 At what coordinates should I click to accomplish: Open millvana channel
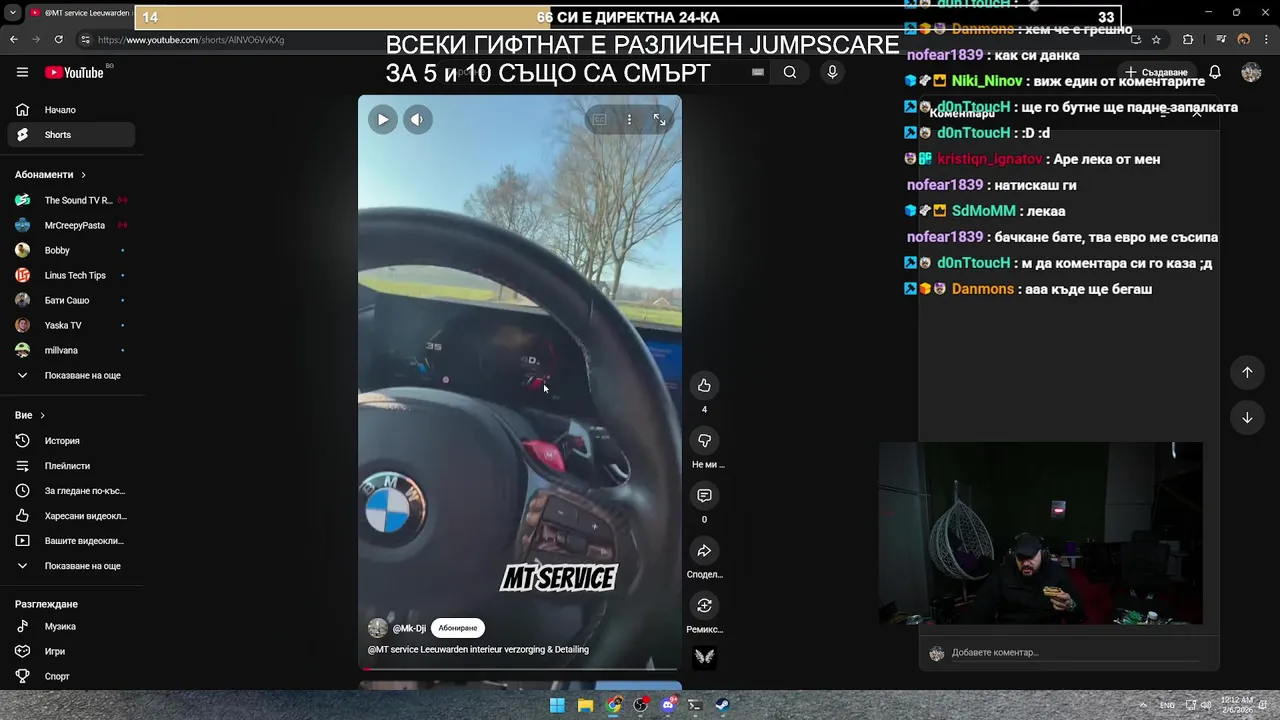pos(72,350)
